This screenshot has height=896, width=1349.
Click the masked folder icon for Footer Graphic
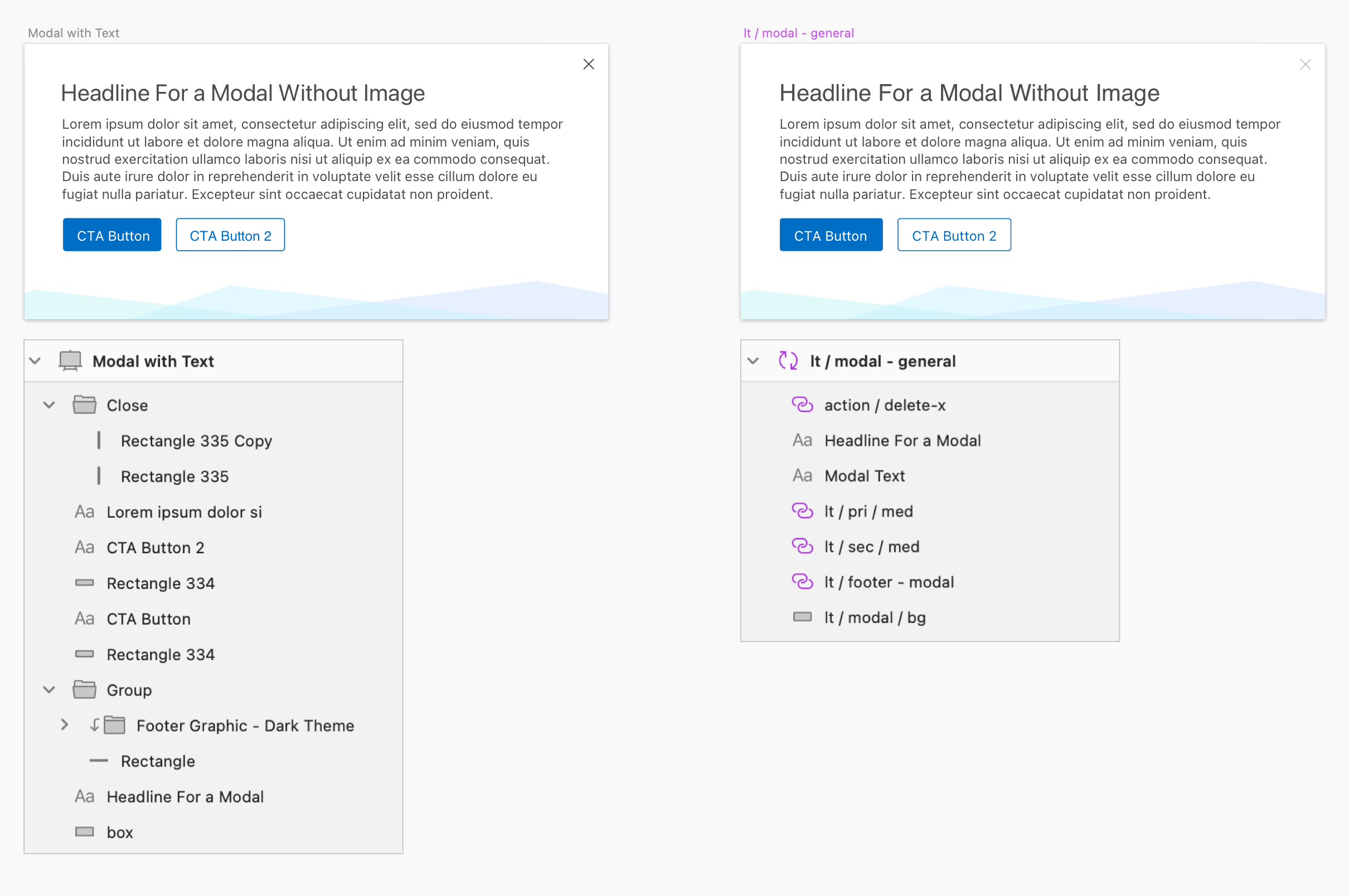click(114, 725)
